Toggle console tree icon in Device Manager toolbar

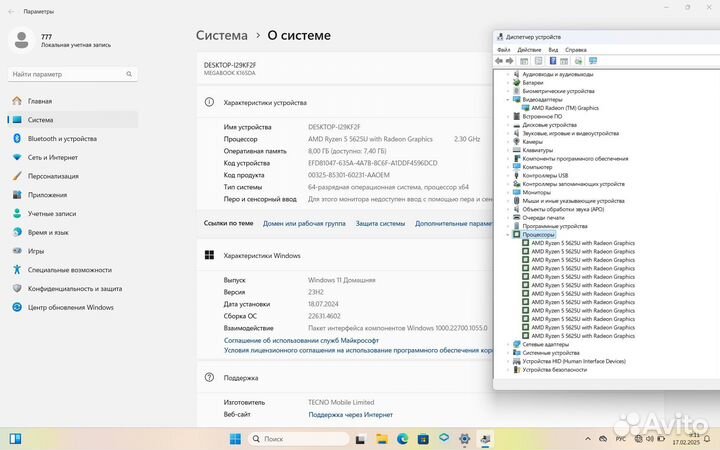coord(524,61)
